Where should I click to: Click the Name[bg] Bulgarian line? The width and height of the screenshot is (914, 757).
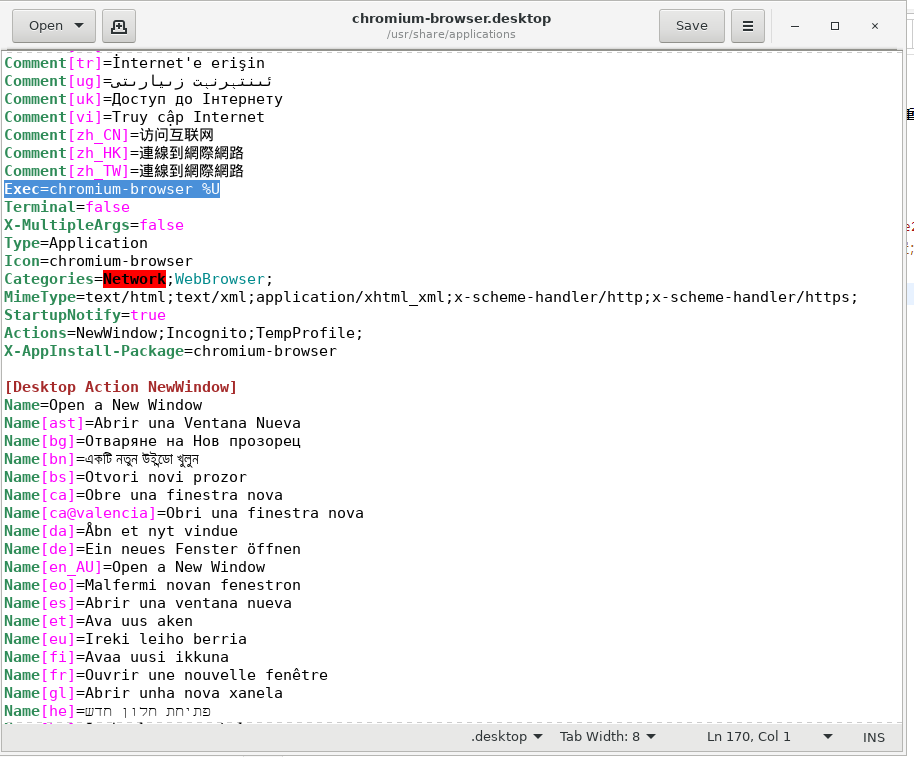pyautogui.click(x=152, y=441)
